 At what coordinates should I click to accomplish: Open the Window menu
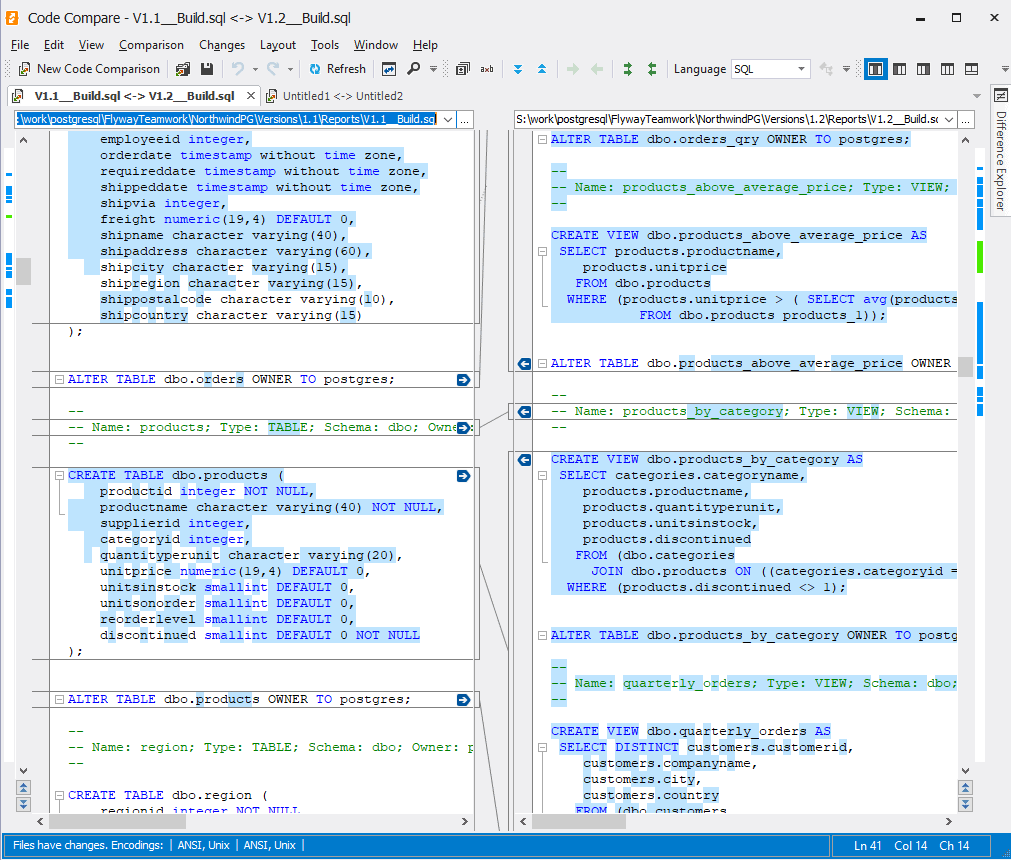pos(375,45)
